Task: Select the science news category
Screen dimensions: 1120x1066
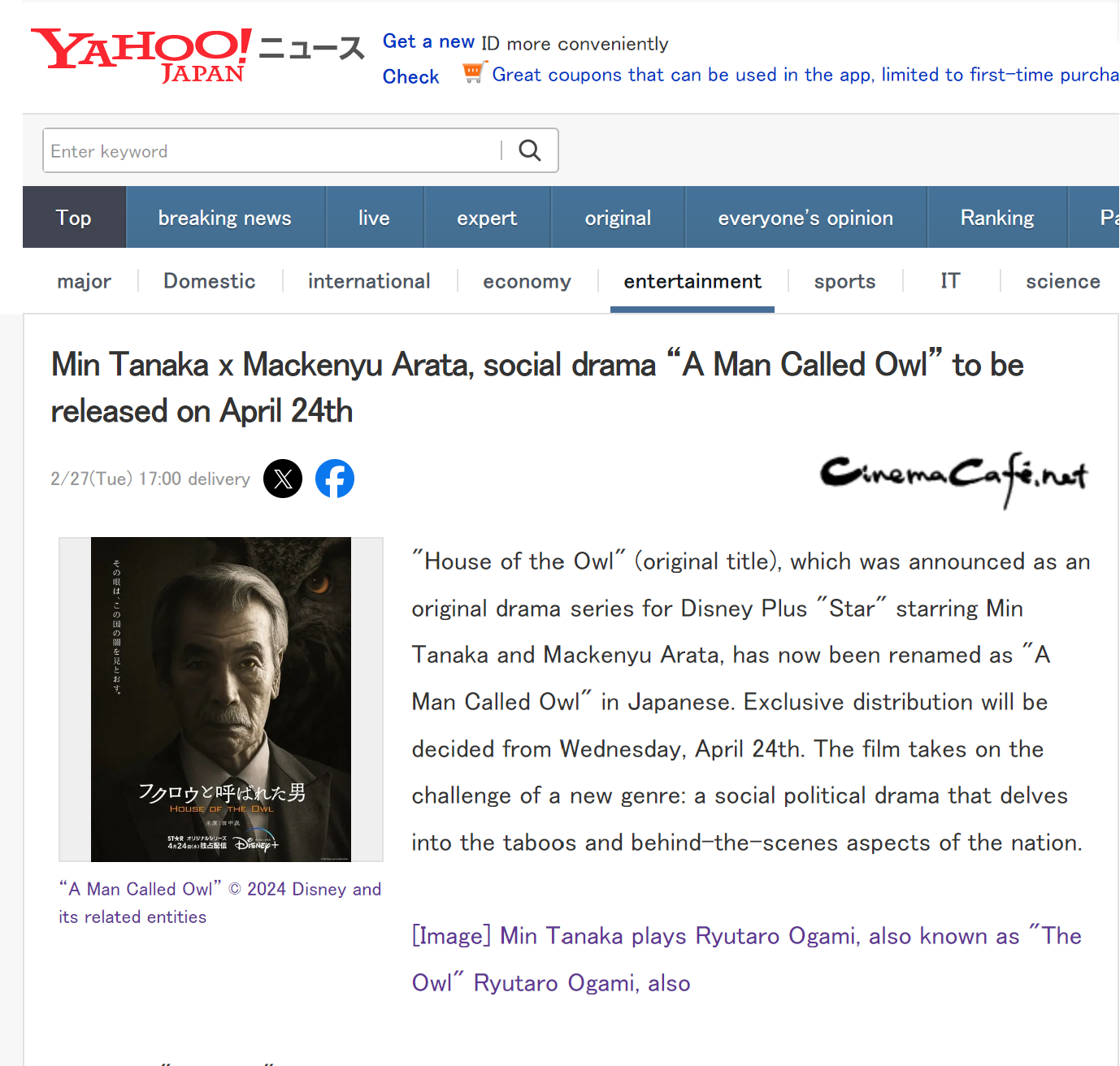Action: [1063, 281]
